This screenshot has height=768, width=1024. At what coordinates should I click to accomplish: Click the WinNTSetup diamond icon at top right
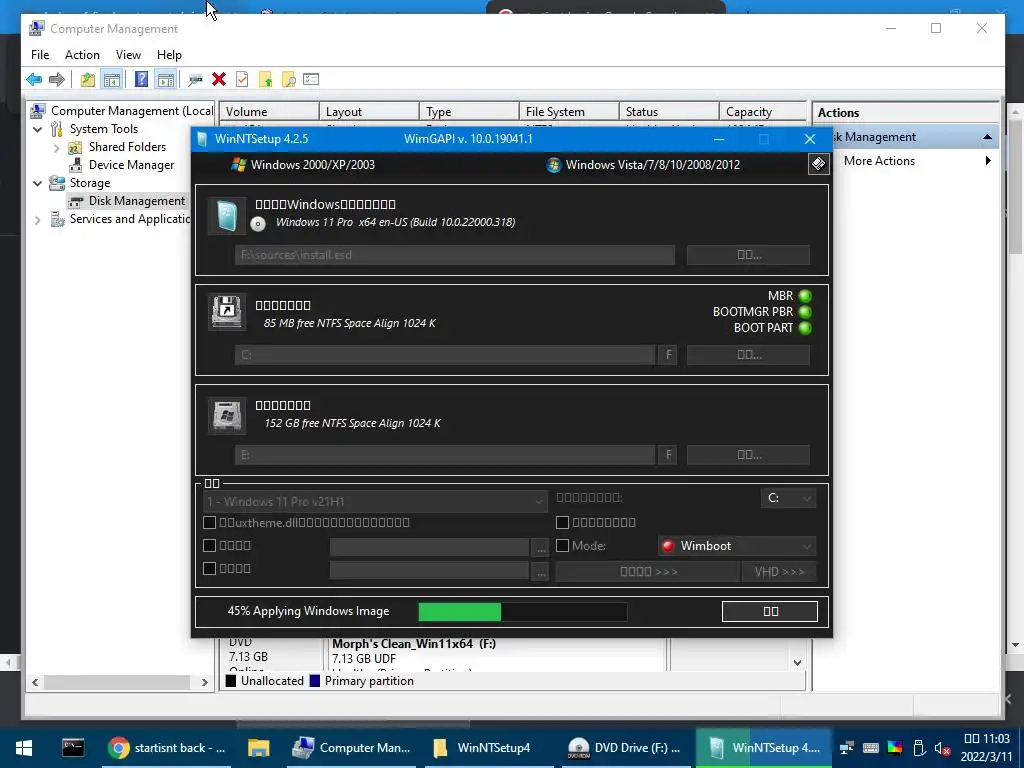point(818,164)
